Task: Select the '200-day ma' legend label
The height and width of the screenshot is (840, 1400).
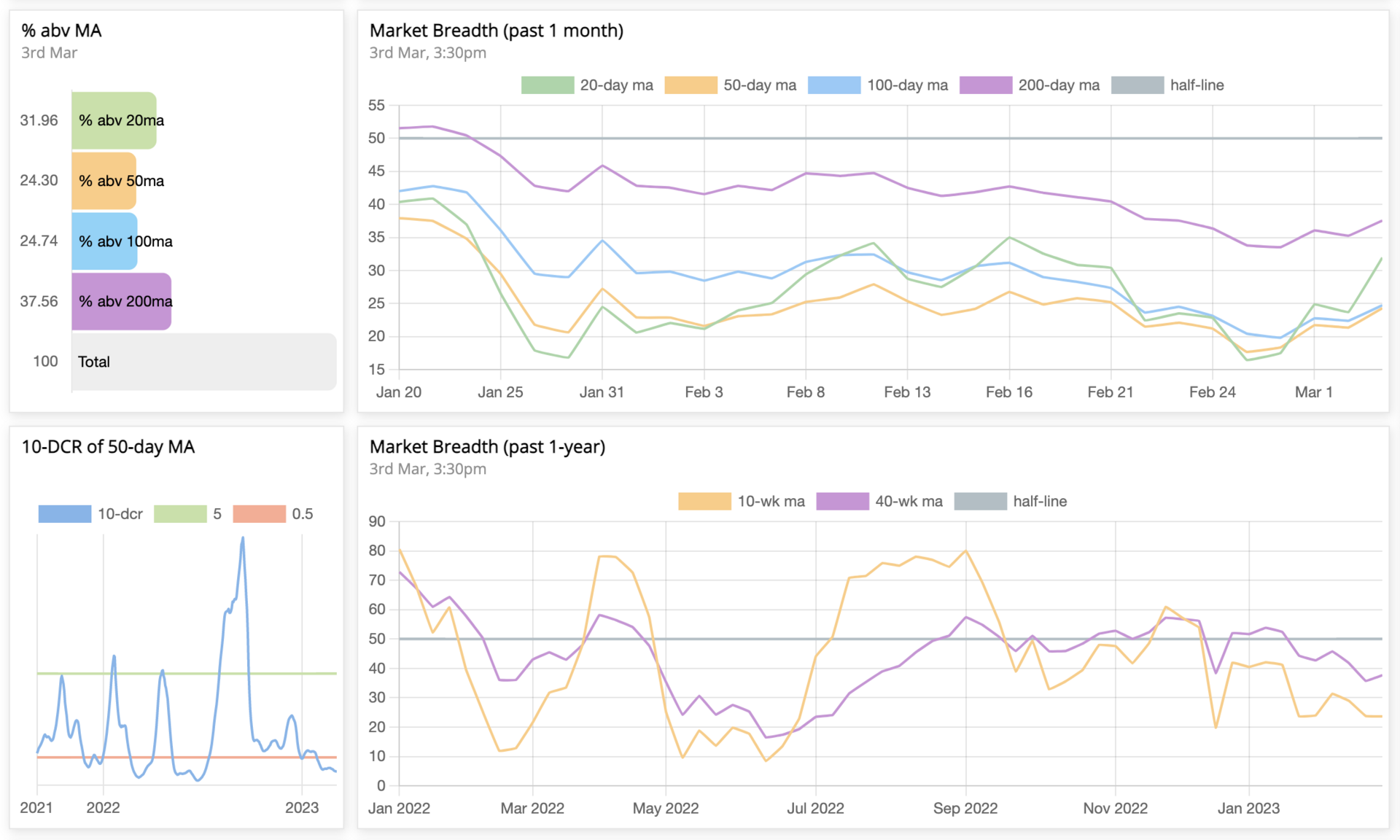Action: coord(1059,85)
